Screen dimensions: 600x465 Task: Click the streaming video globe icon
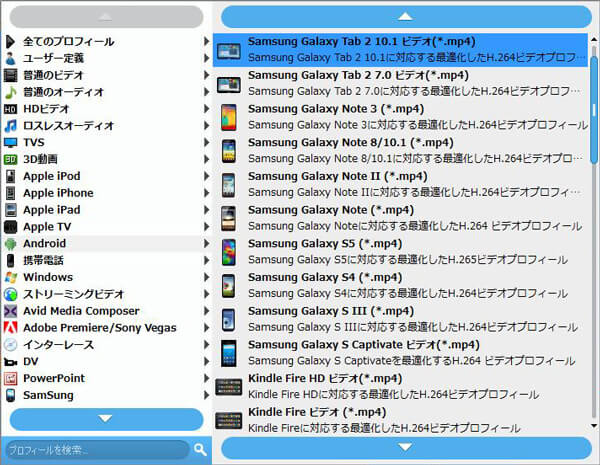point(10,294)
